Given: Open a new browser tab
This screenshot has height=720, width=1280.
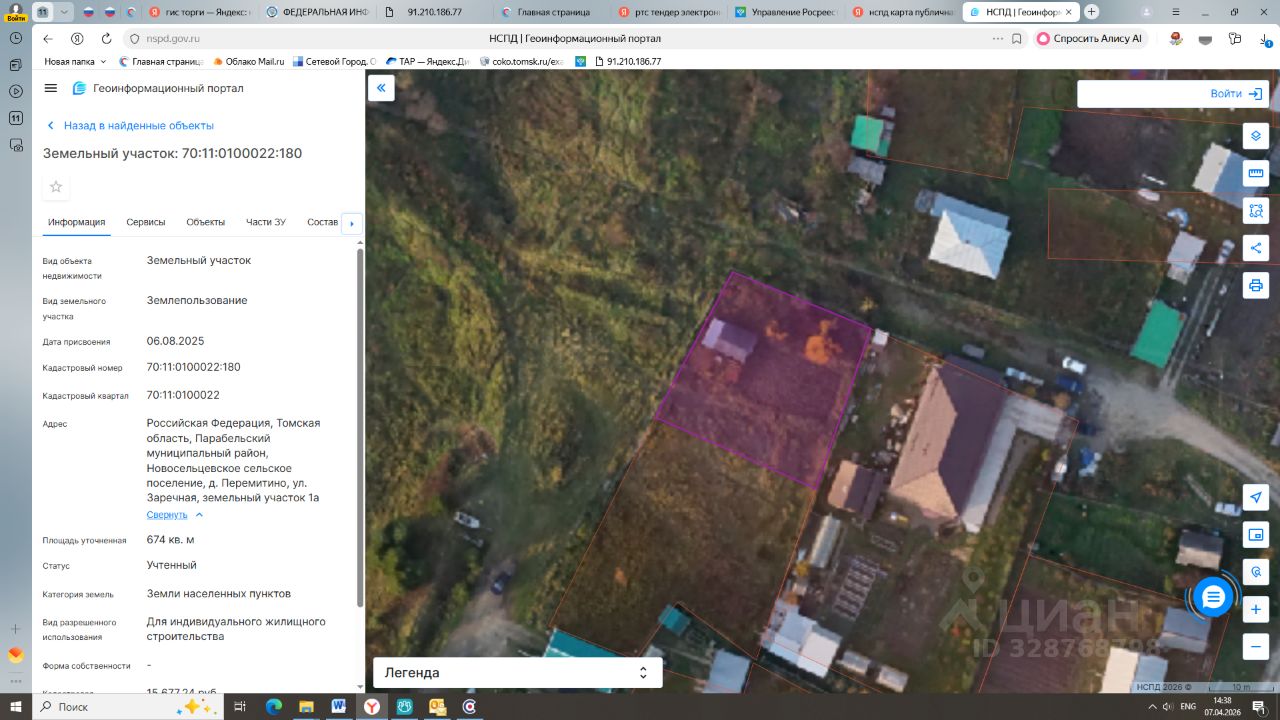Looking at the screenshot, I should pos(1091,12).
